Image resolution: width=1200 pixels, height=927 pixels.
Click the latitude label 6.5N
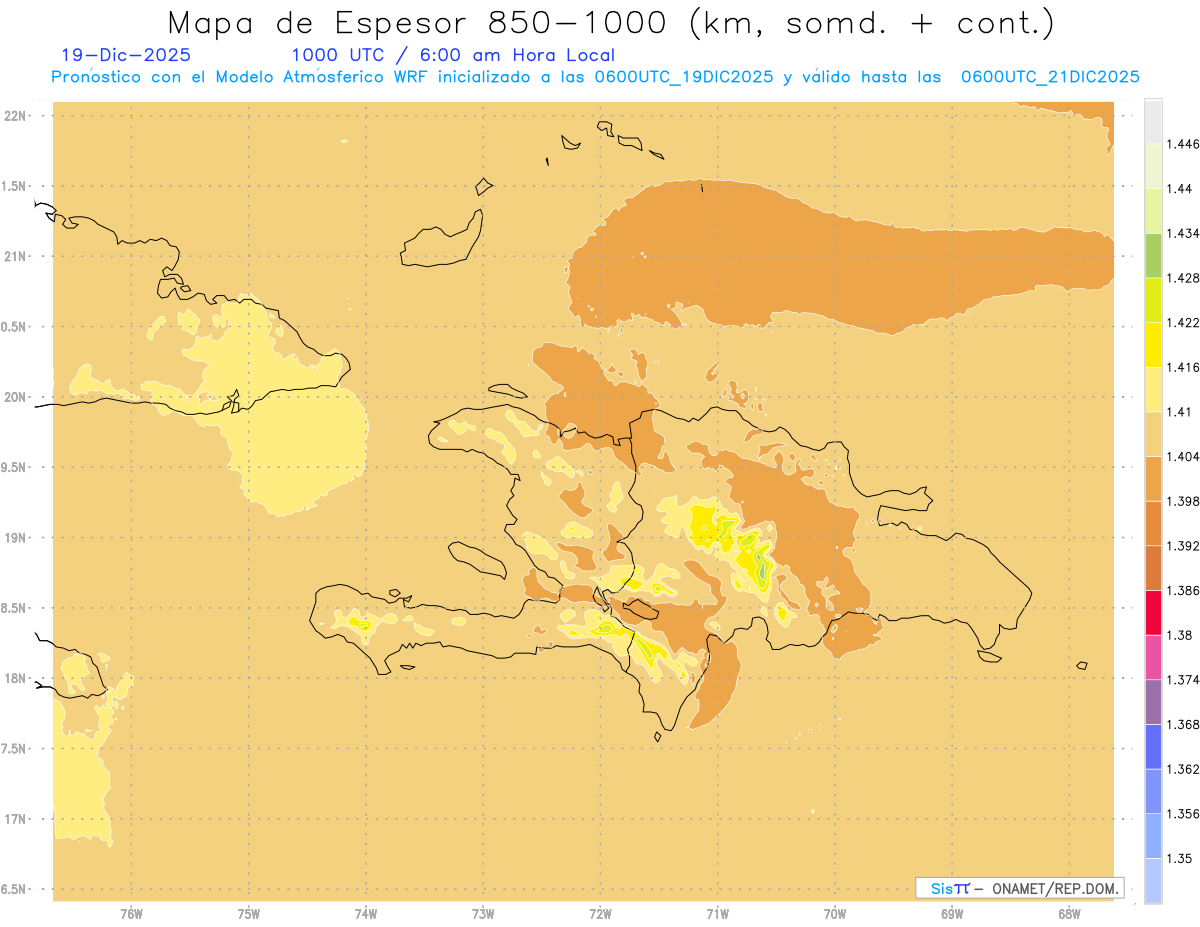pyautogui.click(x=14, y=889)
